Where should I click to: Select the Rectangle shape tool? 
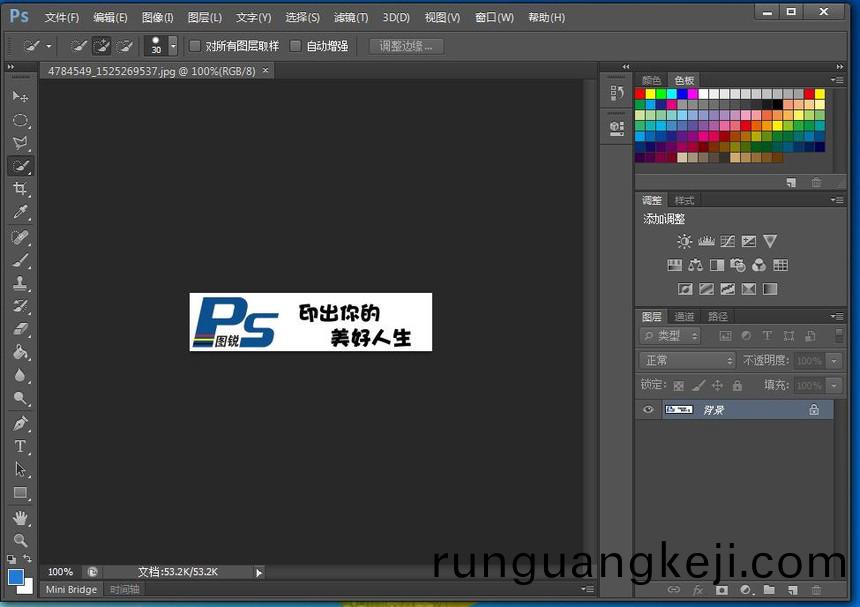coord(20,492)
